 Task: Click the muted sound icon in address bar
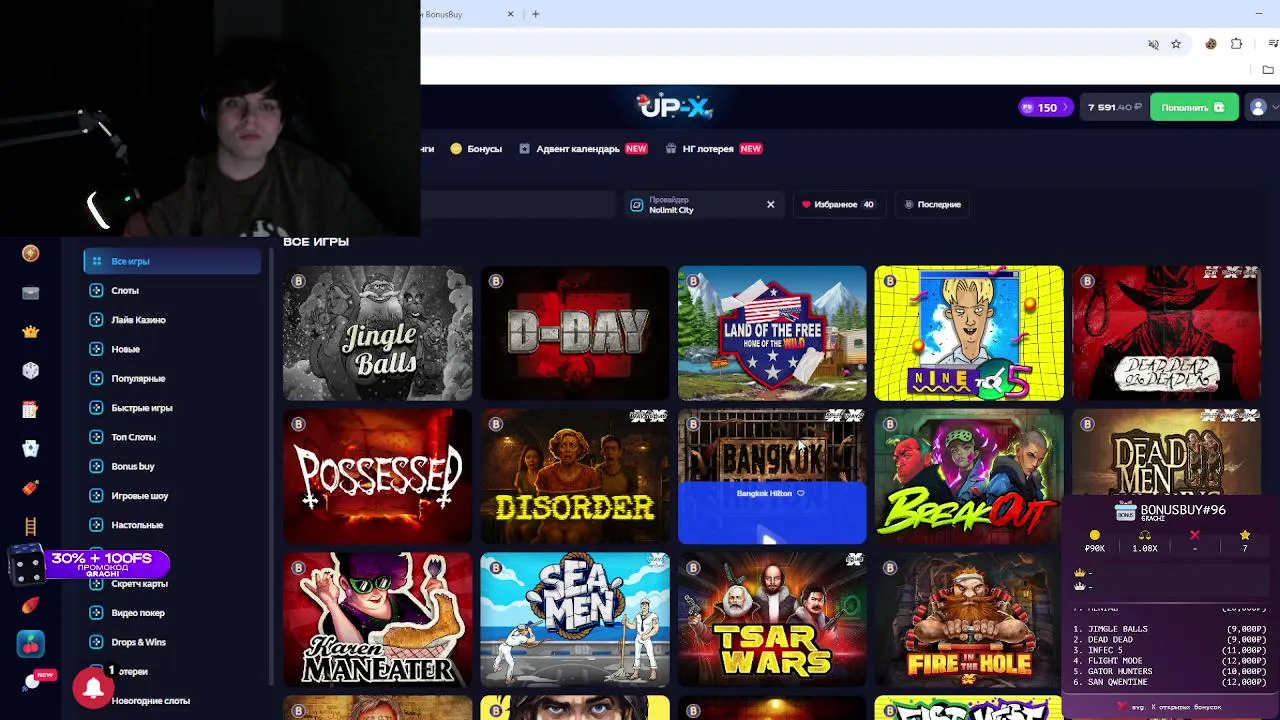click(1153, 44)
